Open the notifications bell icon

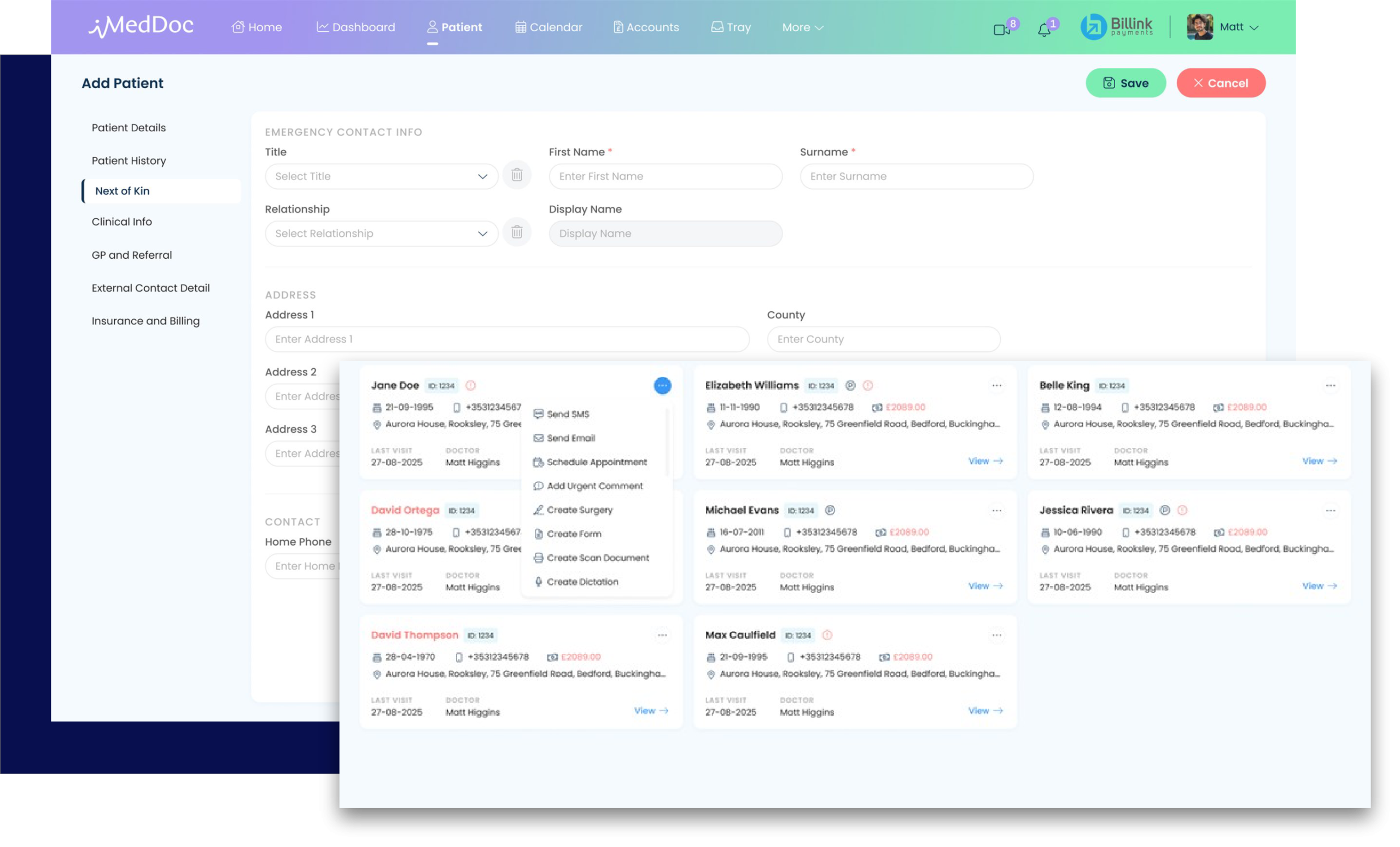1044,30
